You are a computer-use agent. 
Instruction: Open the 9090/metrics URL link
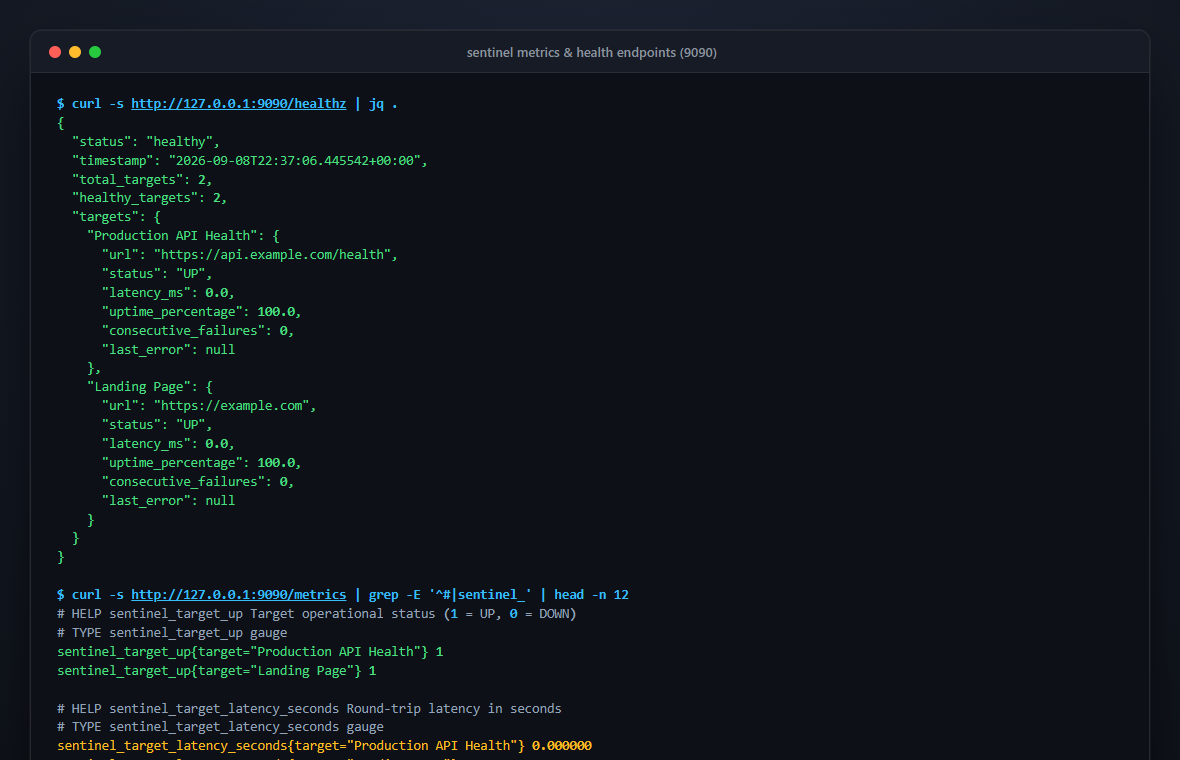[239, 594]
